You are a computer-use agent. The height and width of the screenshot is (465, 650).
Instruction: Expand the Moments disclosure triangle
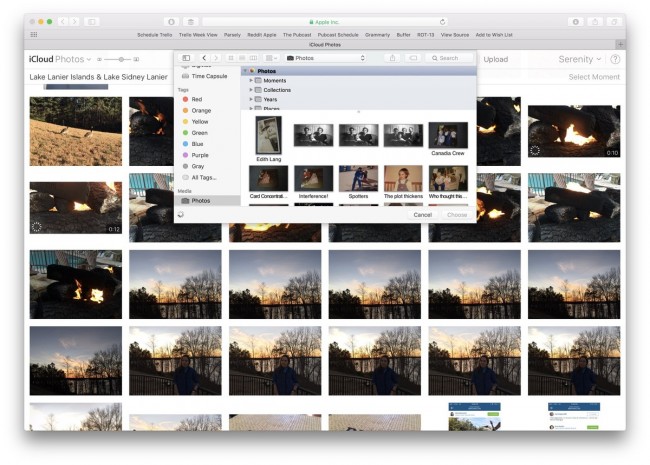pyautogui.click(x=251, y=80)
